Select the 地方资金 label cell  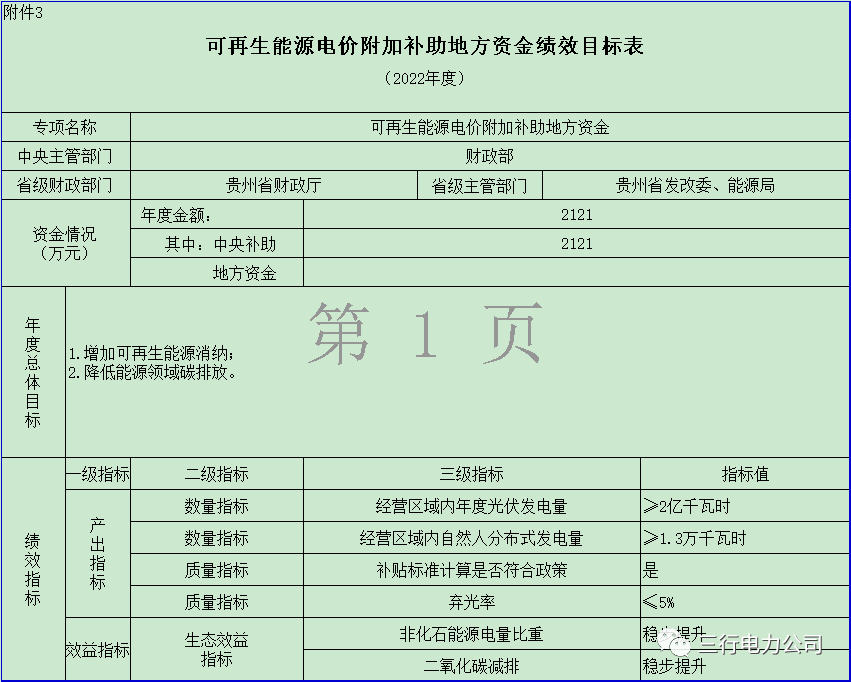pyautogui.click(x=244, y=273)
